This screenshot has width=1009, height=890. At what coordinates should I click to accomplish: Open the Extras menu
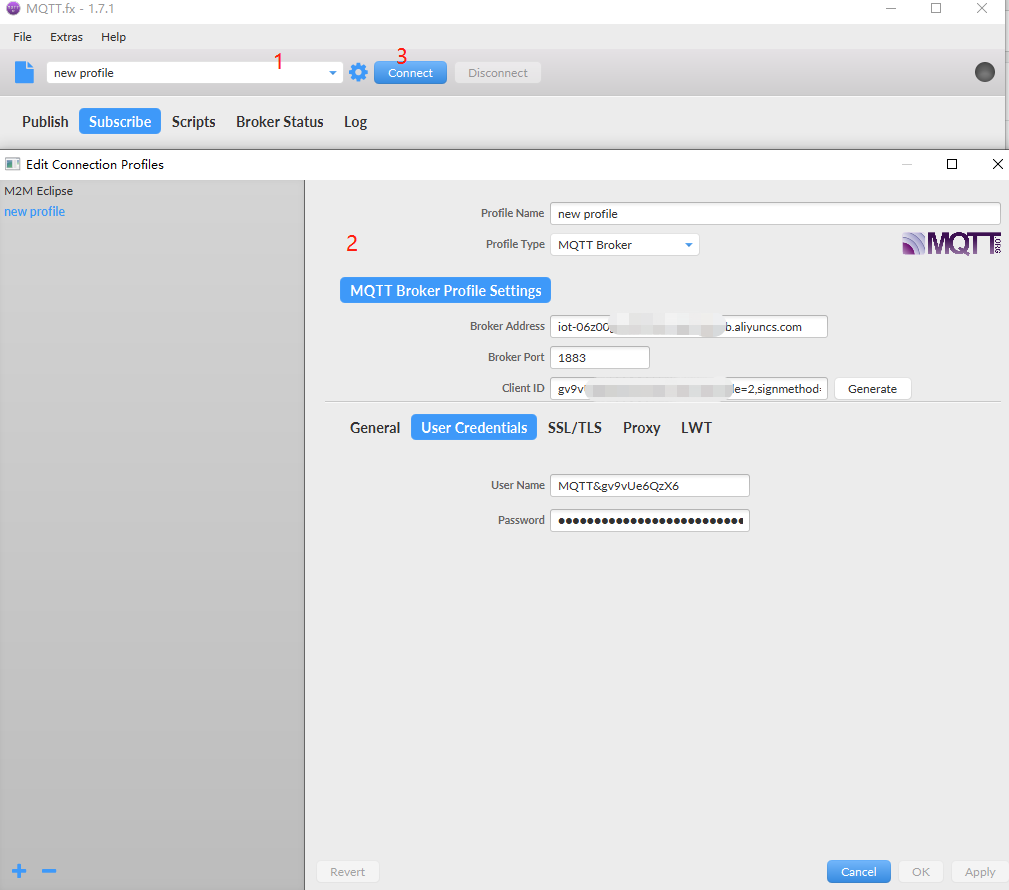point(66,37)
